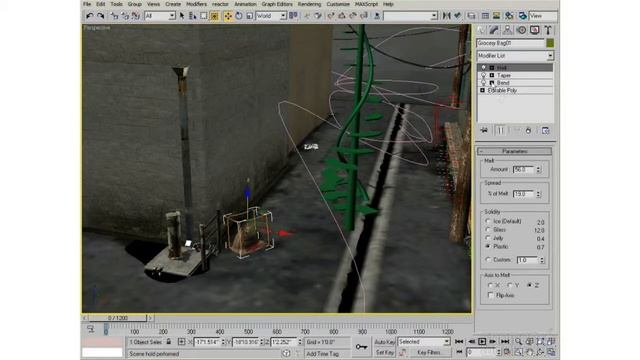Image resolution: width=640 pixels, height=360 pixels.
Task: Click the Redo arrow icon
Action: click(x=100, y=16)
